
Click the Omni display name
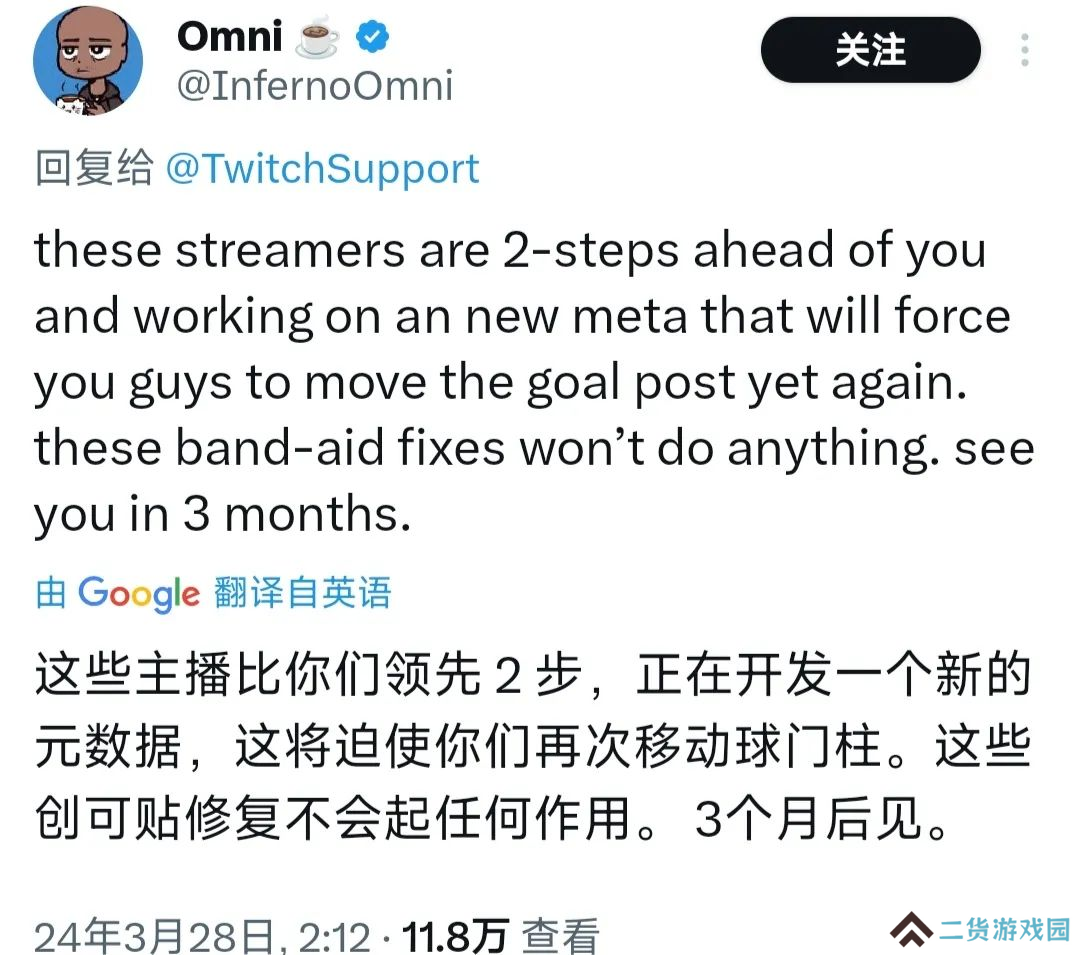pyautogui.click(x=230, y=36)
